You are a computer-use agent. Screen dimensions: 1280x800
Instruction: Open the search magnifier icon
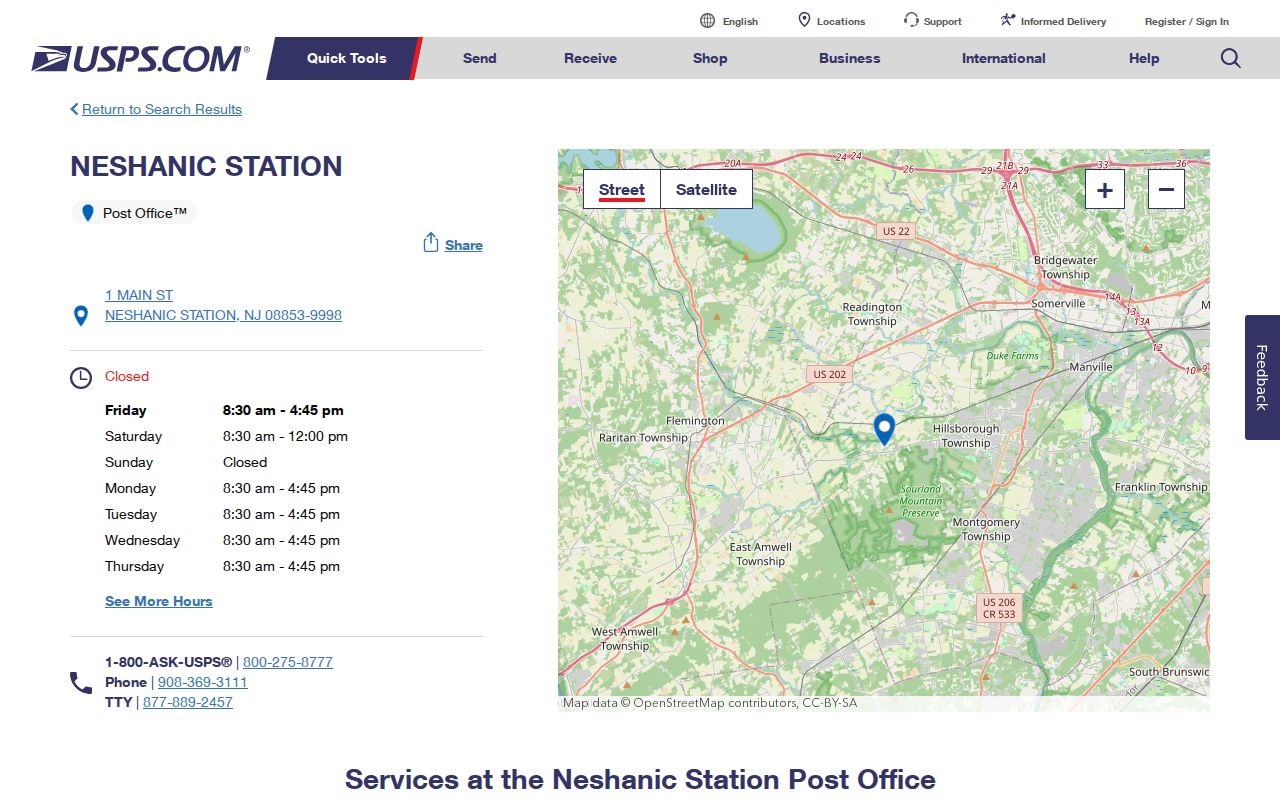[x=1231, y=58]
